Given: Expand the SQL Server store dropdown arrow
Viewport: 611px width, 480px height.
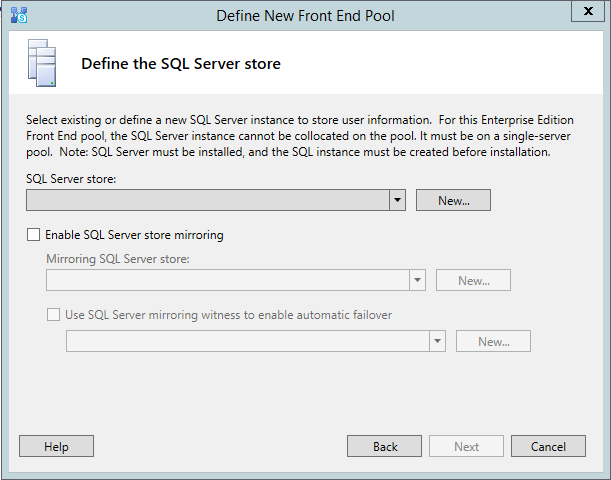Looking at the screenshot, I should [x=397, y=200].
